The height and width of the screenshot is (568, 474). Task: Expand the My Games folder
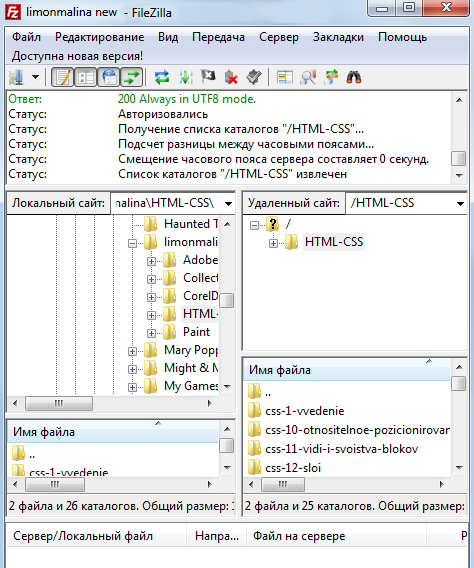[x=133, y=387]
